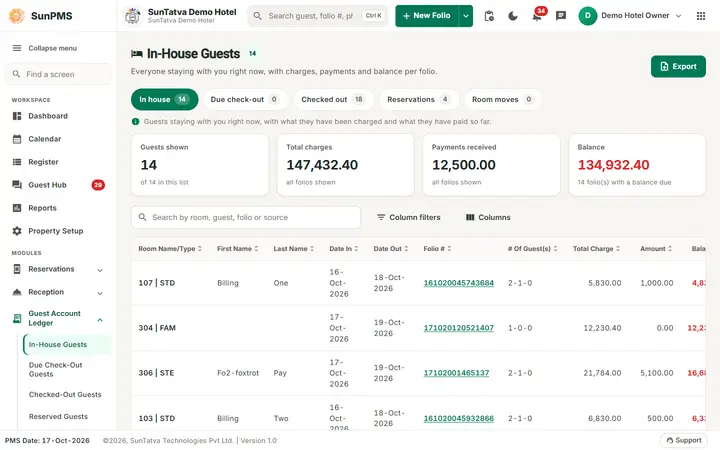
Task: Click the Calendar sidebar icon
Action: [17, 139]
